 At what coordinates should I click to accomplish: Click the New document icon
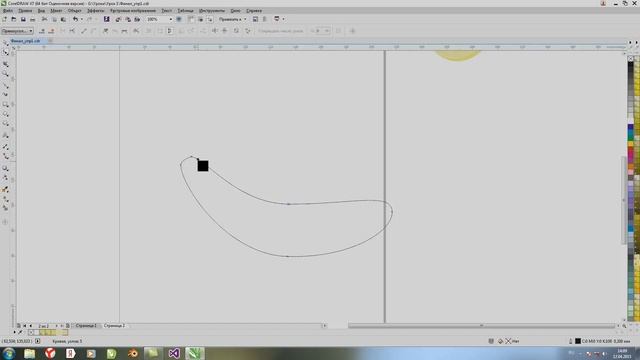point(4,19)
